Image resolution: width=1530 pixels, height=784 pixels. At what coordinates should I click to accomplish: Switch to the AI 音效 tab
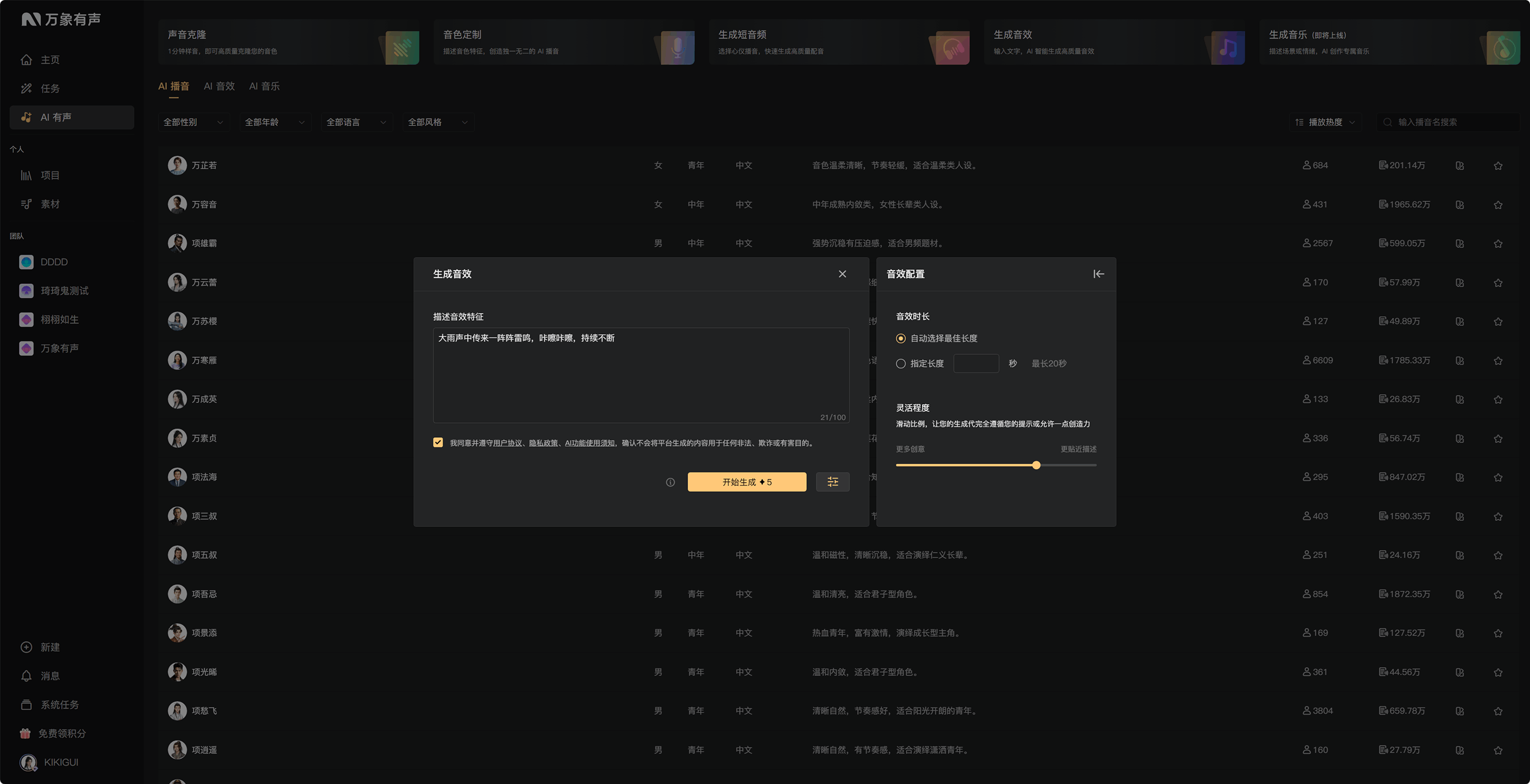coord(219,86)
